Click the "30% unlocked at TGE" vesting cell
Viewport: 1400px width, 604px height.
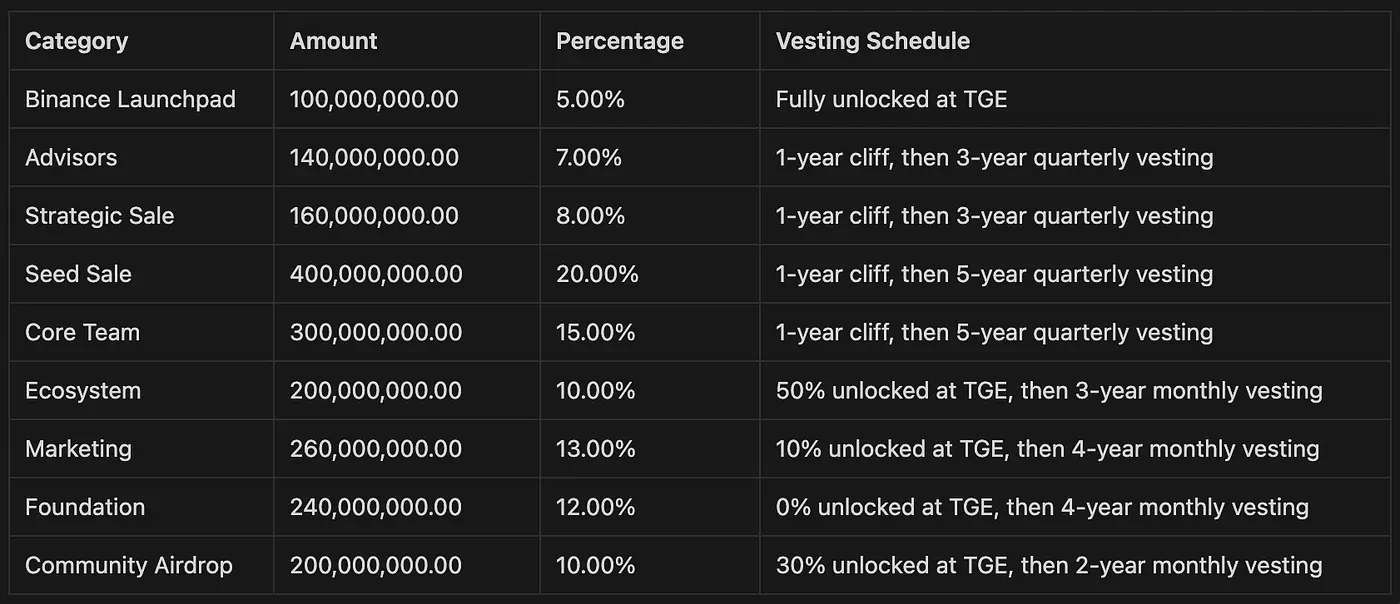point(1049,565)
